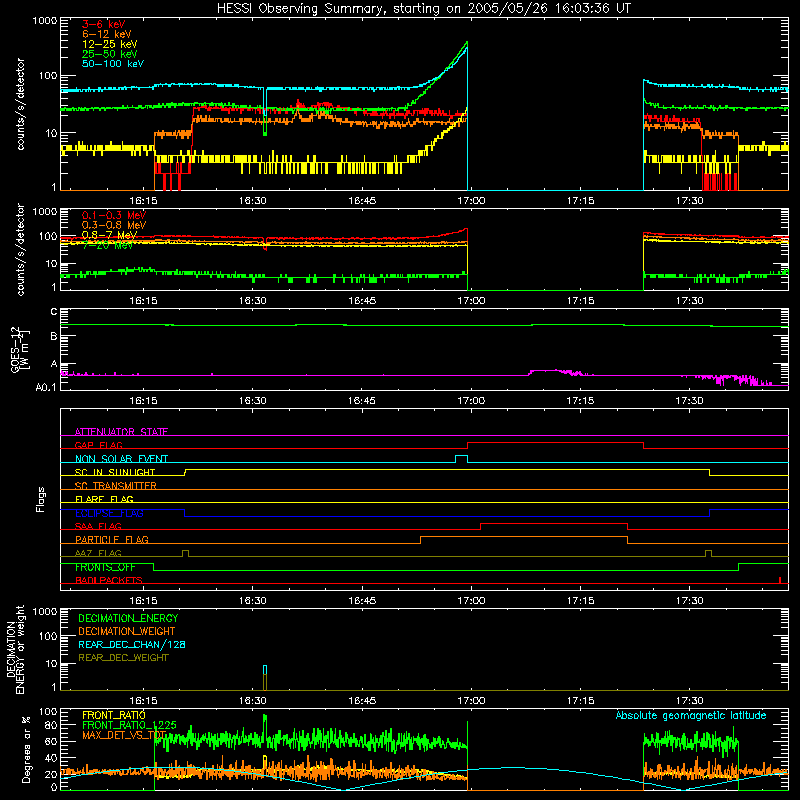
Task: Select the SAA_FLAG label
Action: click(x=98, y=526)
